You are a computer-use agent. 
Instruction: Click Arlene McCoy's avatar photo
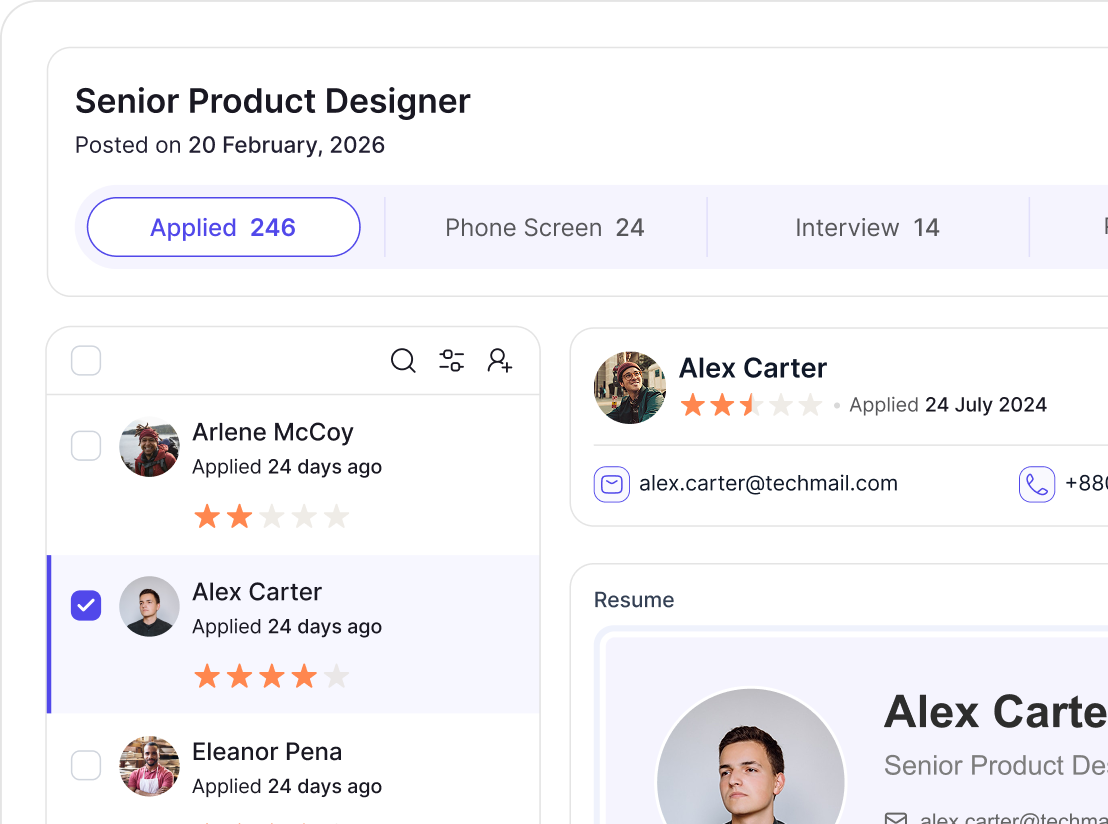[x=149, y=447]
